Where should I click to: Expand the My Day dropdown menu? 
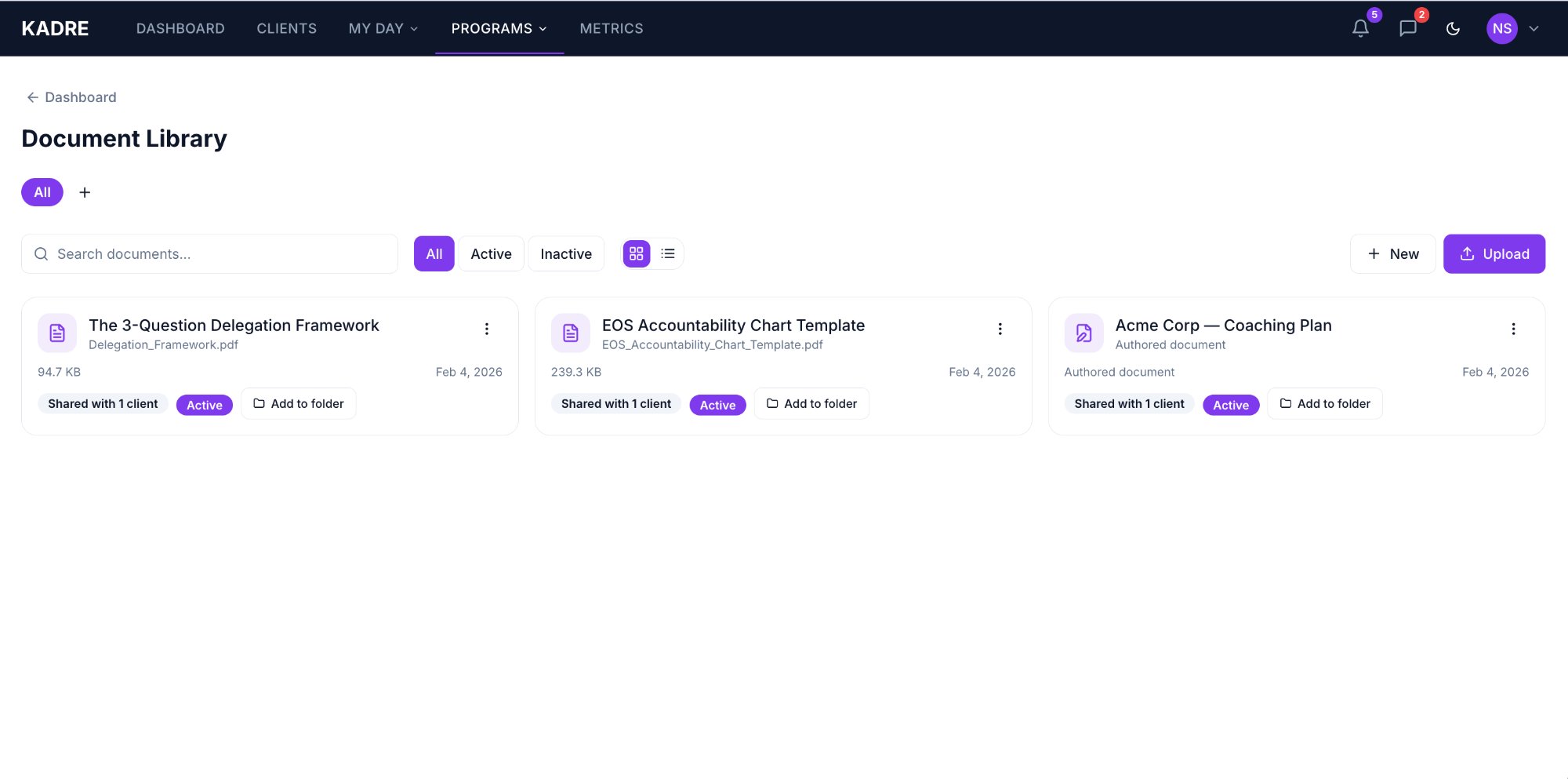pos(383,29)
